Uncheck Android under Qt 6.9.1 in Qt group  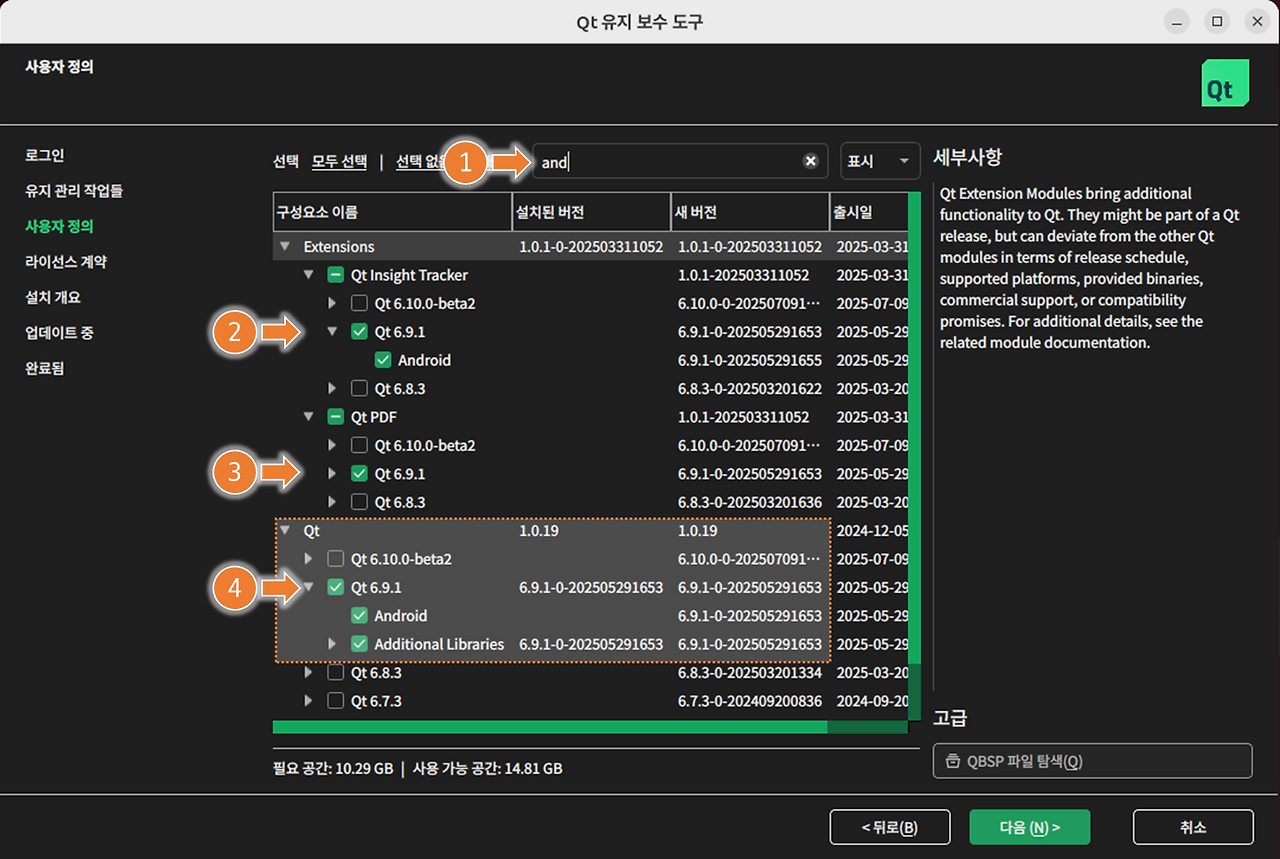(360, 616)
